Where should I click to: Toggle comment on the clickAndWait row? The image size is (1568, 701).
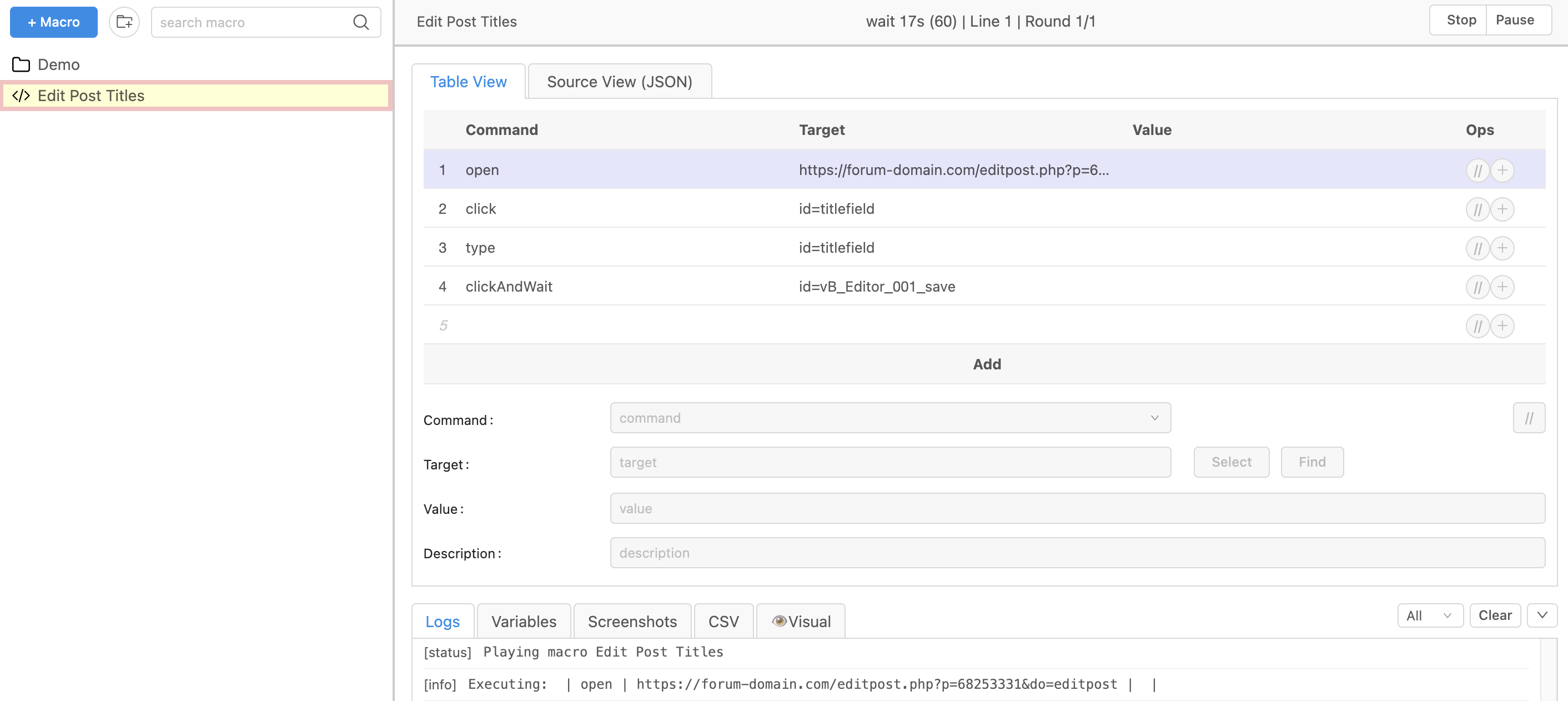pos(1477,288)
